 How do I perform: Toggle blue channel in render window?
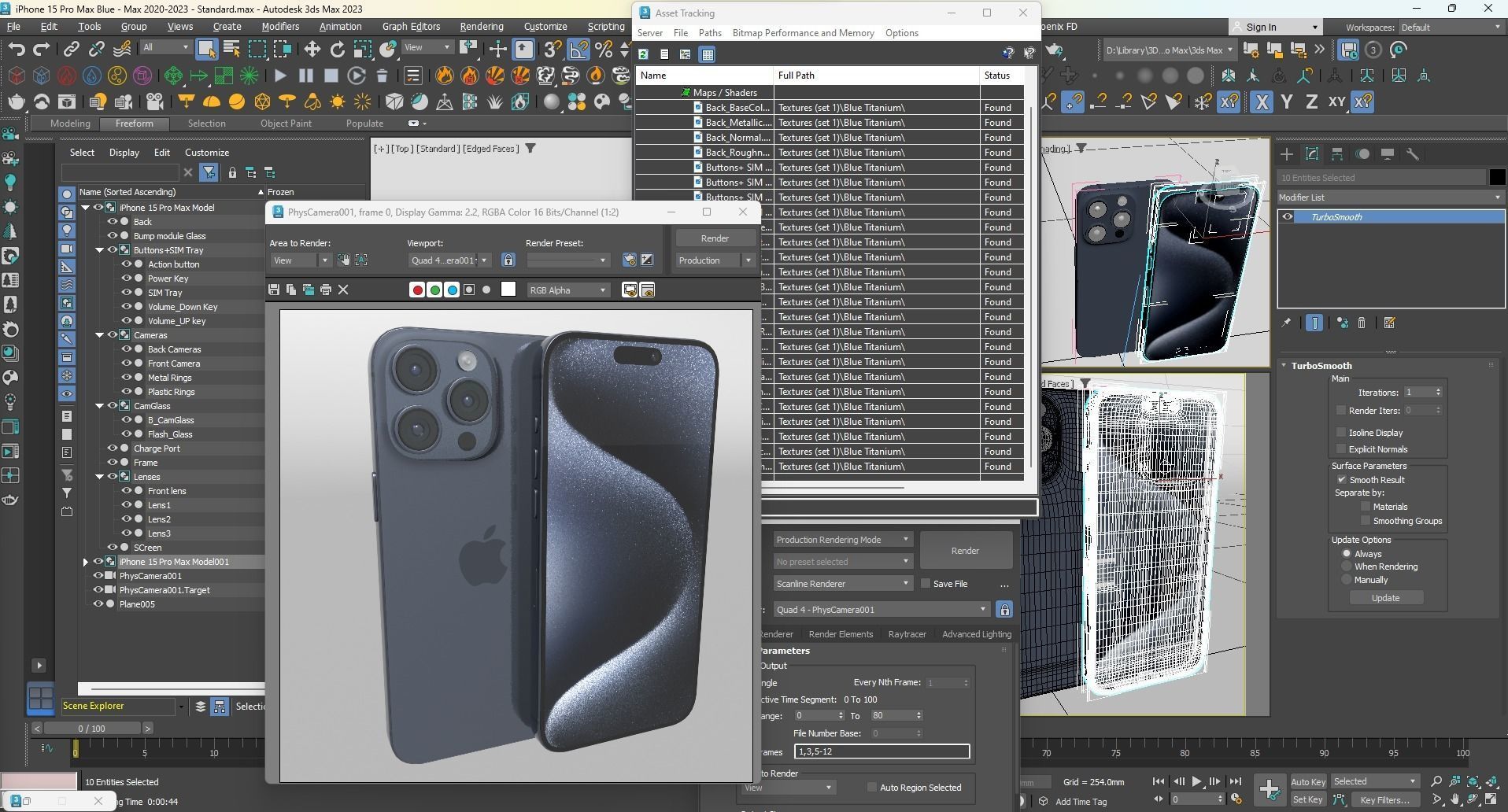coord(452,290)
